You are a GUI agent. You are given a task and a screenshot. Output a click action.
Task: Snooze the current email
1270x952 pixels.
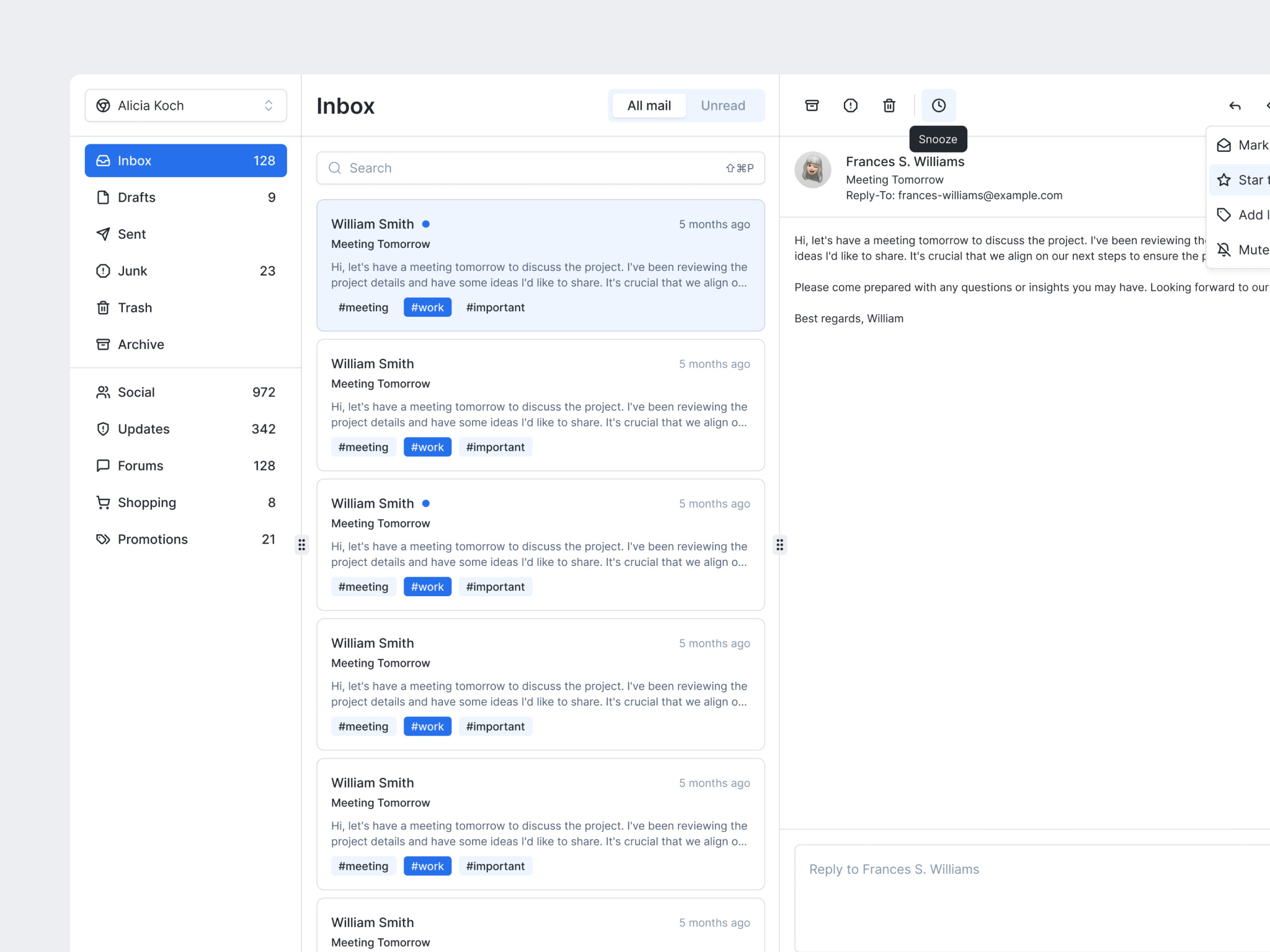click(938, 105)
